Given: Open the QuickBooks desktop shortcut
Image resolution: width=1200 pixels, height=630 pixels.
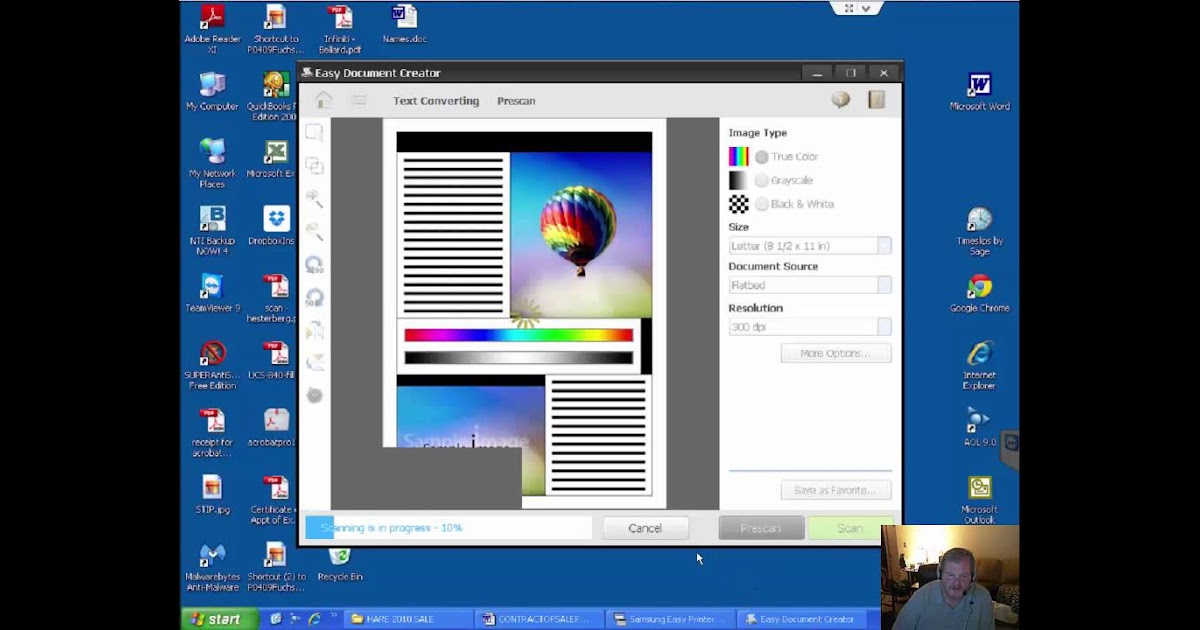Looking at the screenshot, I should coord(275,96).
